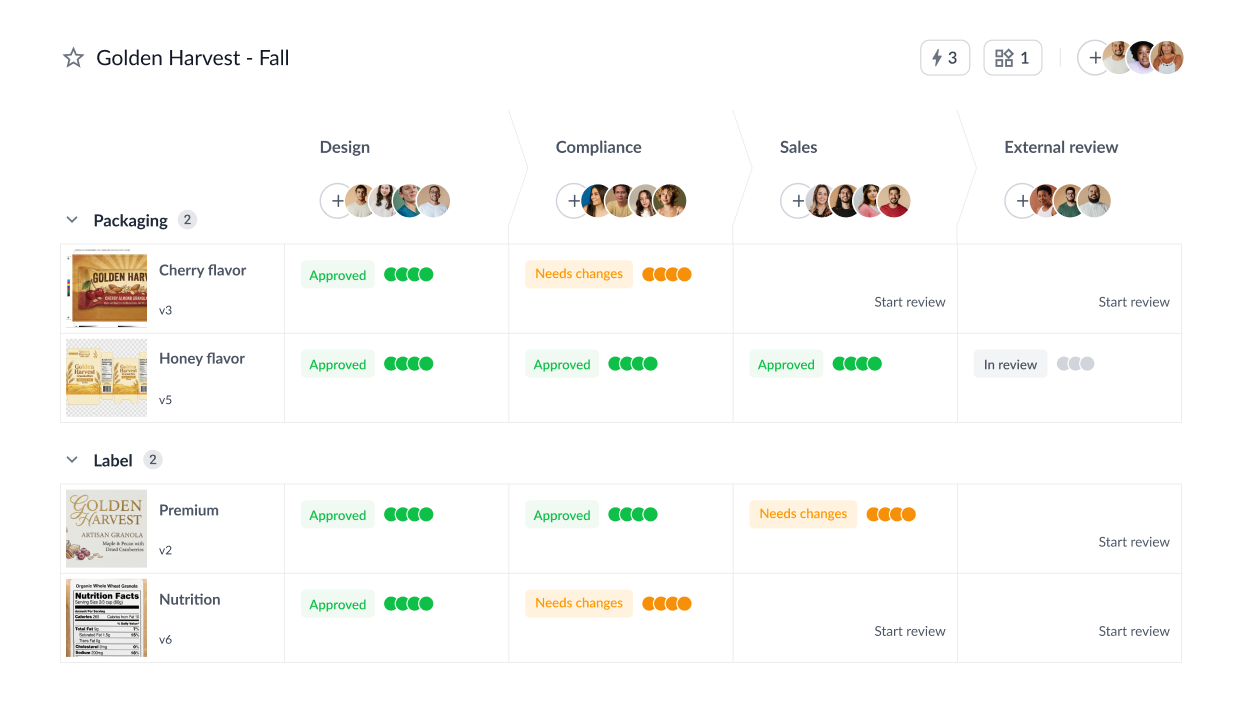The height and width of the screenshot is (704, 1245).
Task: Click Approved status for Premium Design
Action: (338, 515)
